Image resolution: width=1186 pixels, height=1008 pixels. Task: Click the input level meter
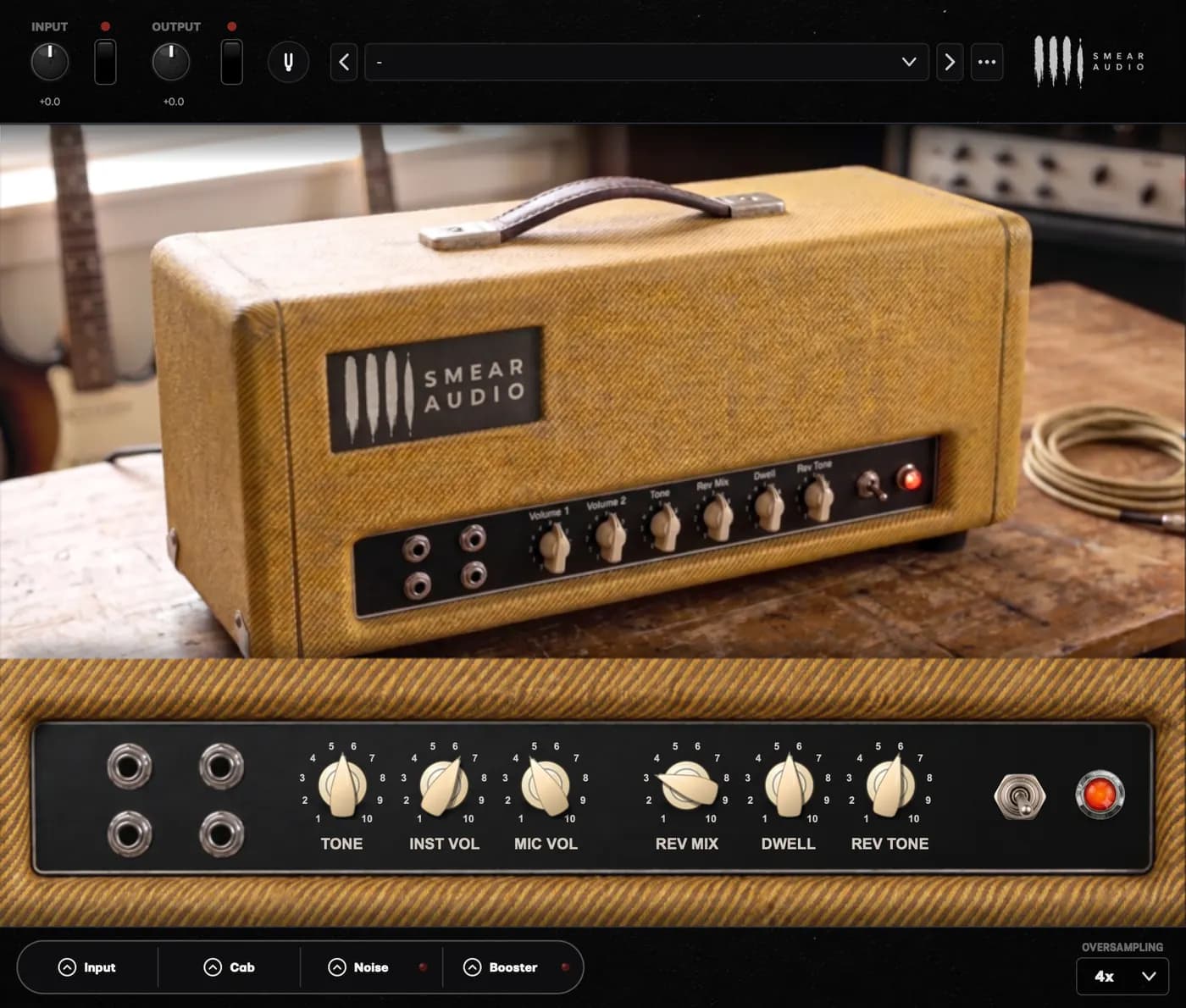point(105,62)
